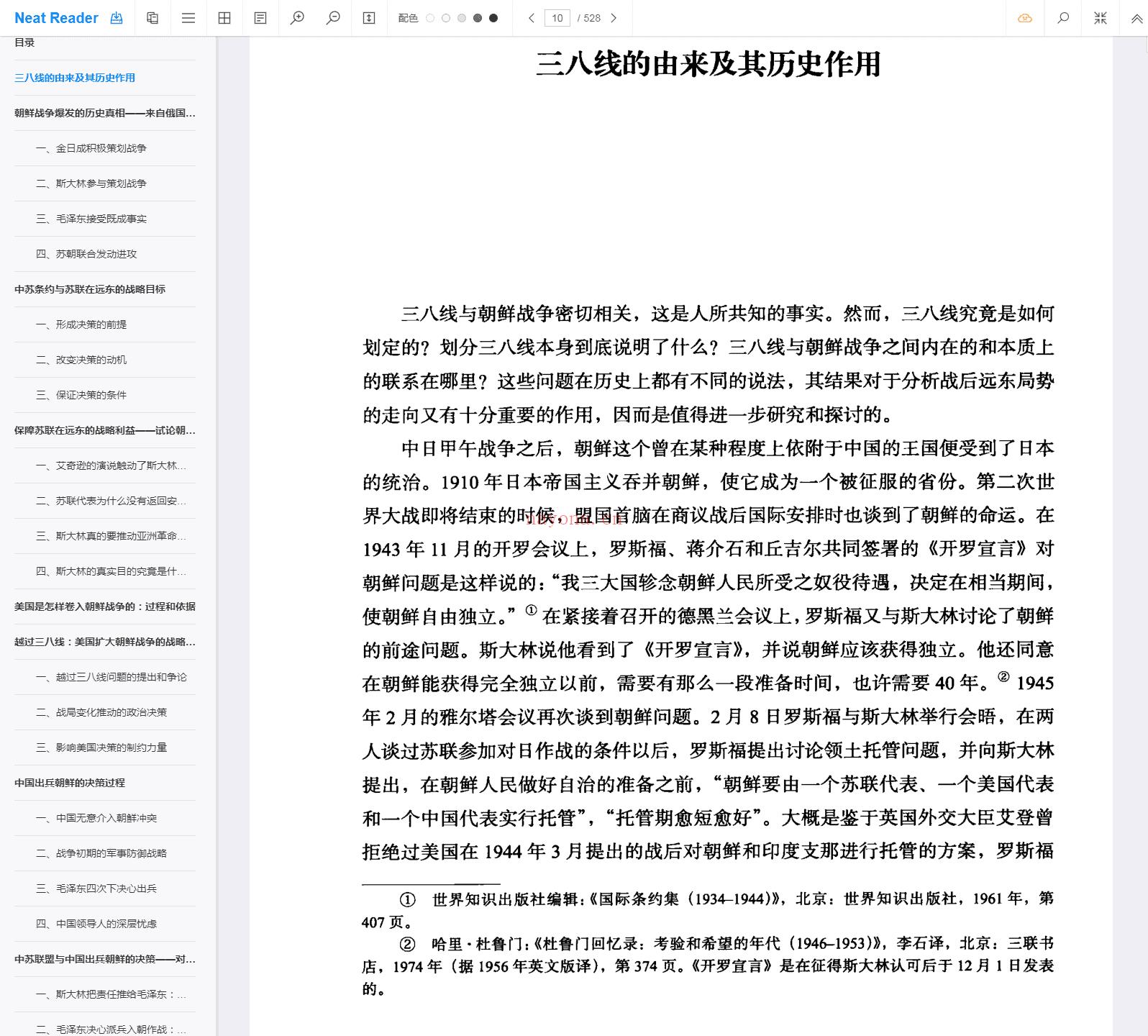
Task: Click footnote ② about 杜鲁门回忆录
Action: [708, 965]
